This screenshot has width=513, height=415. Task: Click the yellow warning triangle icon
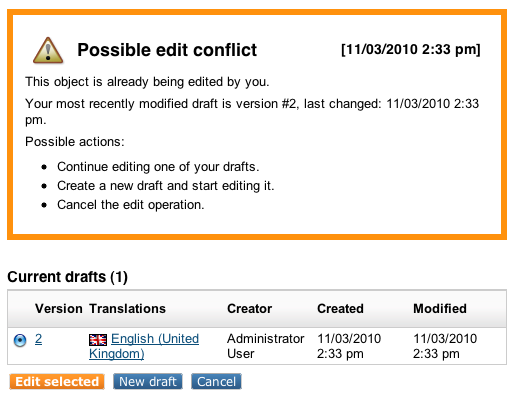point(48,50)
